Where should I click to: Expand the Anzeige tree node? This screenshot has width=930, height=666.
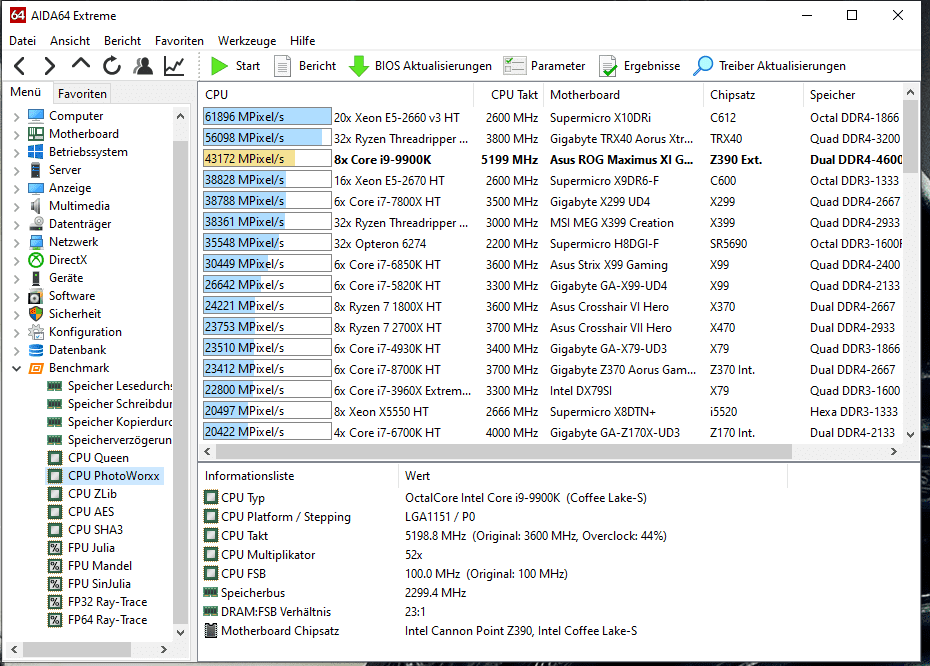[x=17, y=189]
